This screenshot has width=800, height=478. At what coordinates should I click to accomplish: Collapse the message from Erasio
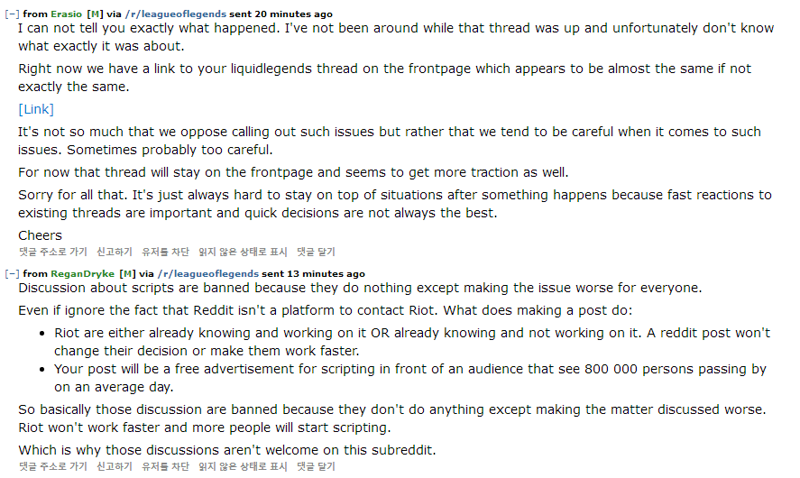tap(12, 14)
